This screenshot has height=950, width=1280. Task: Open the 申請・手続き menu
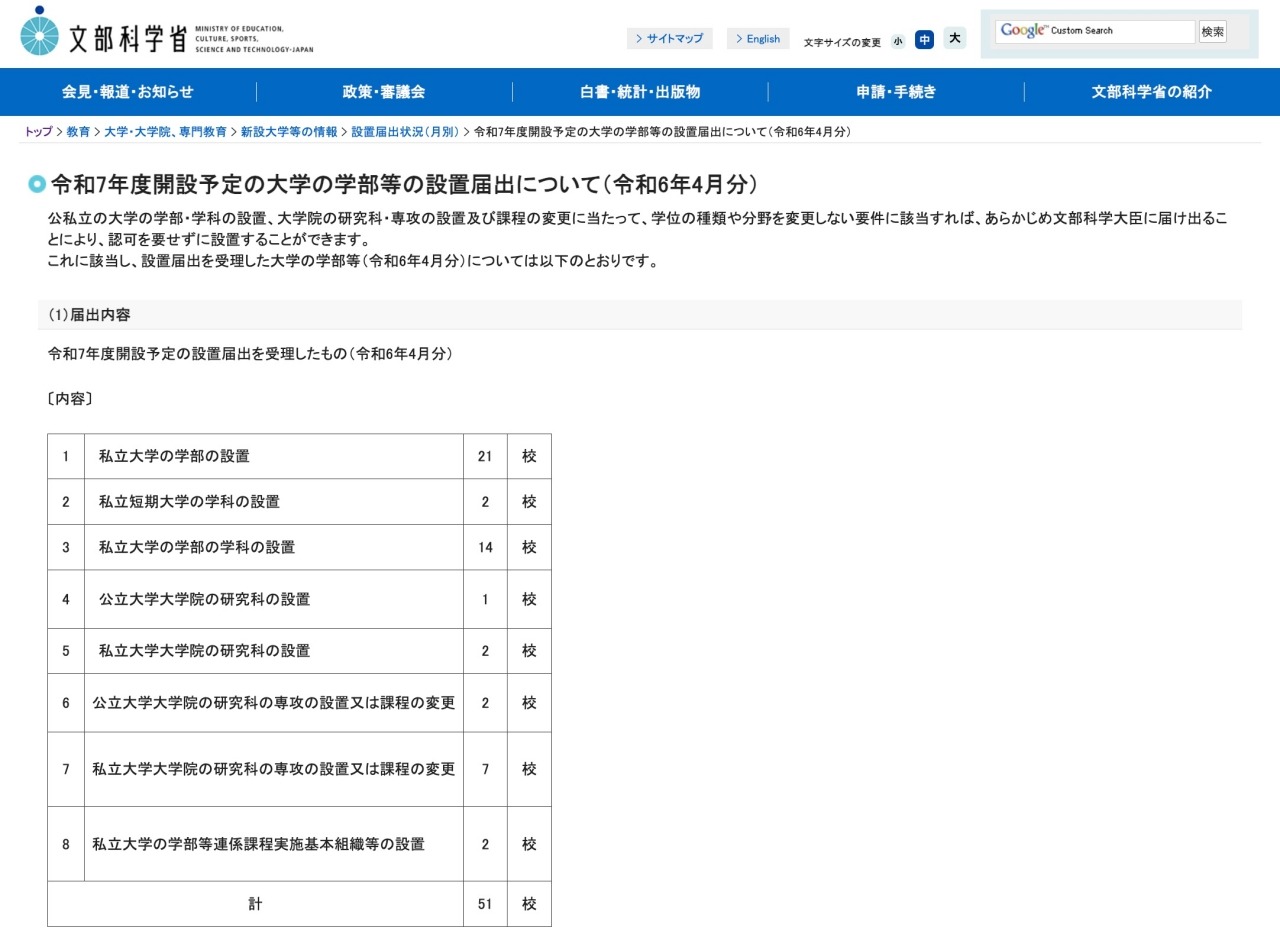point(896,92)
